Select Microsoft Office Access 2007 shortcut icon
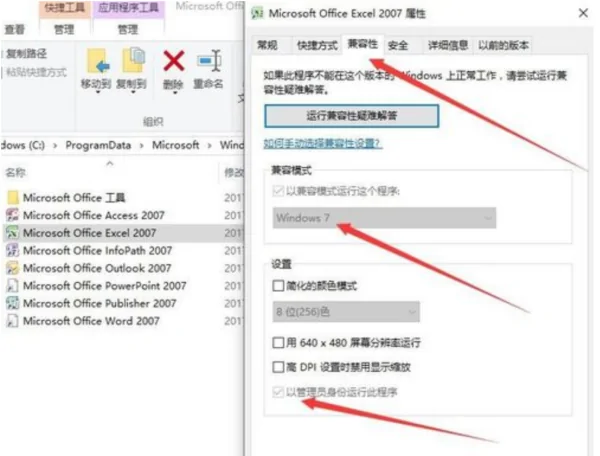 [x=13, y=215]
